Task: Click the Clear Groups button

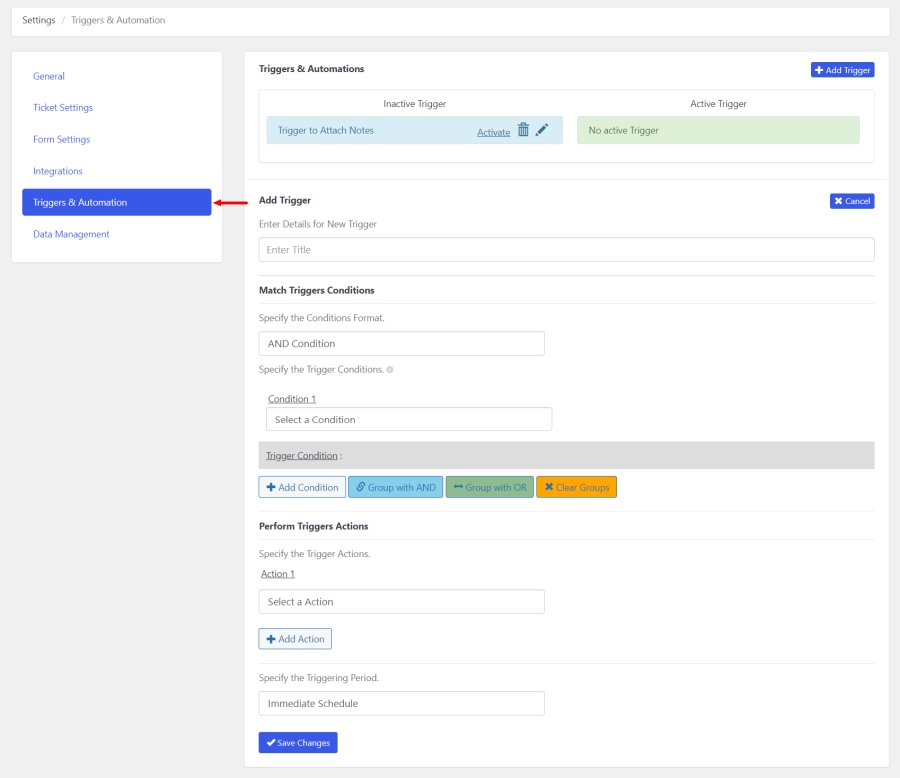Action: [576, 487]
